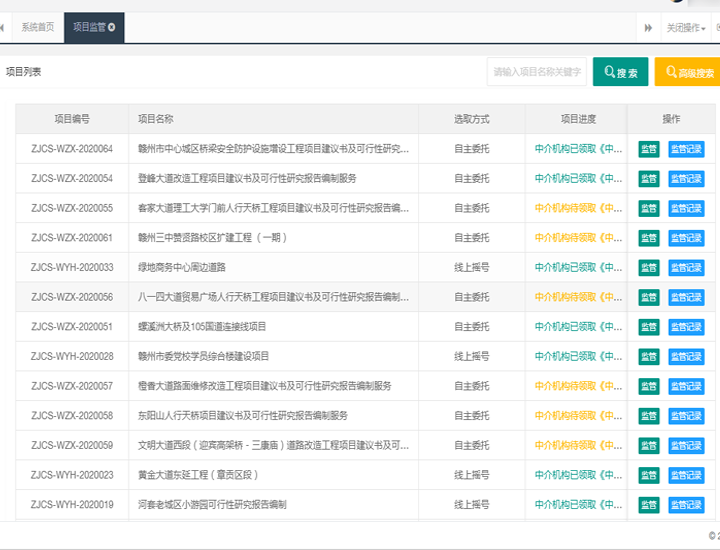Click the tabs scroll-right double arrow icon

(x=648, y=28)
